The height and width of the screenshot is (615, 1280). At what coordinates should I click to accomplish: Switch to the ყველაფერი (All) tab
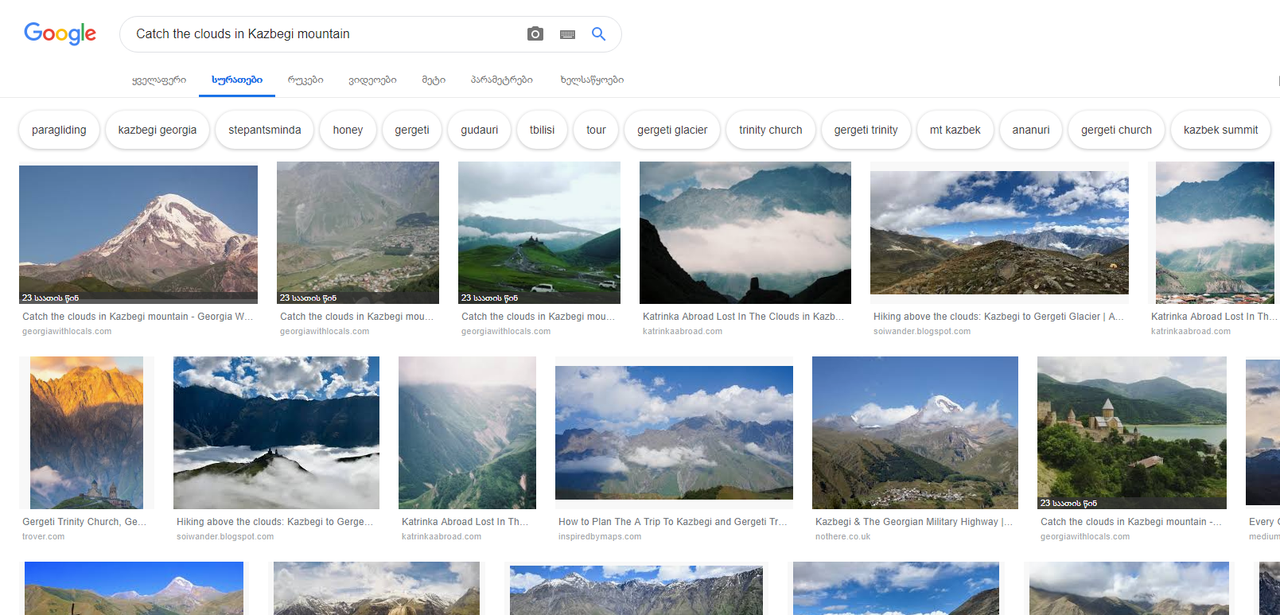pyautogui.click(x=159, y=80)
